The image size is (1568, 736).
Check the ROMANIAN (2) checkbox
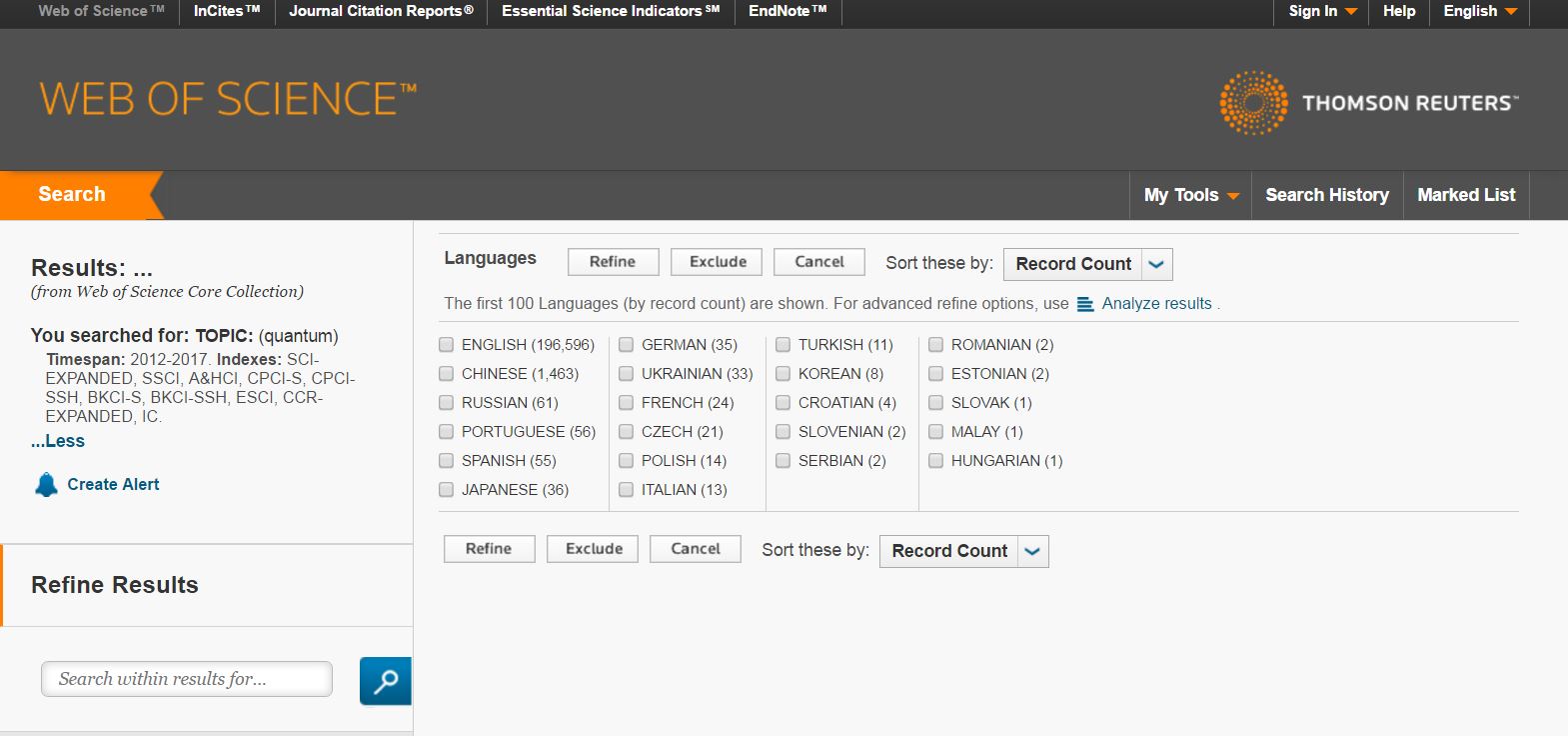pyautogui.click(x=936, y=345)
